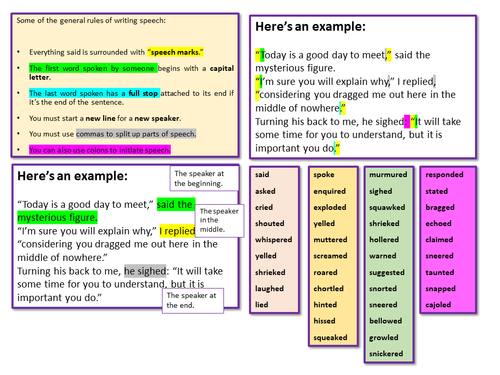
Task: Click the grey highlighted "he sighed" text
Action: pyautogui.click(x=145, y=271)
